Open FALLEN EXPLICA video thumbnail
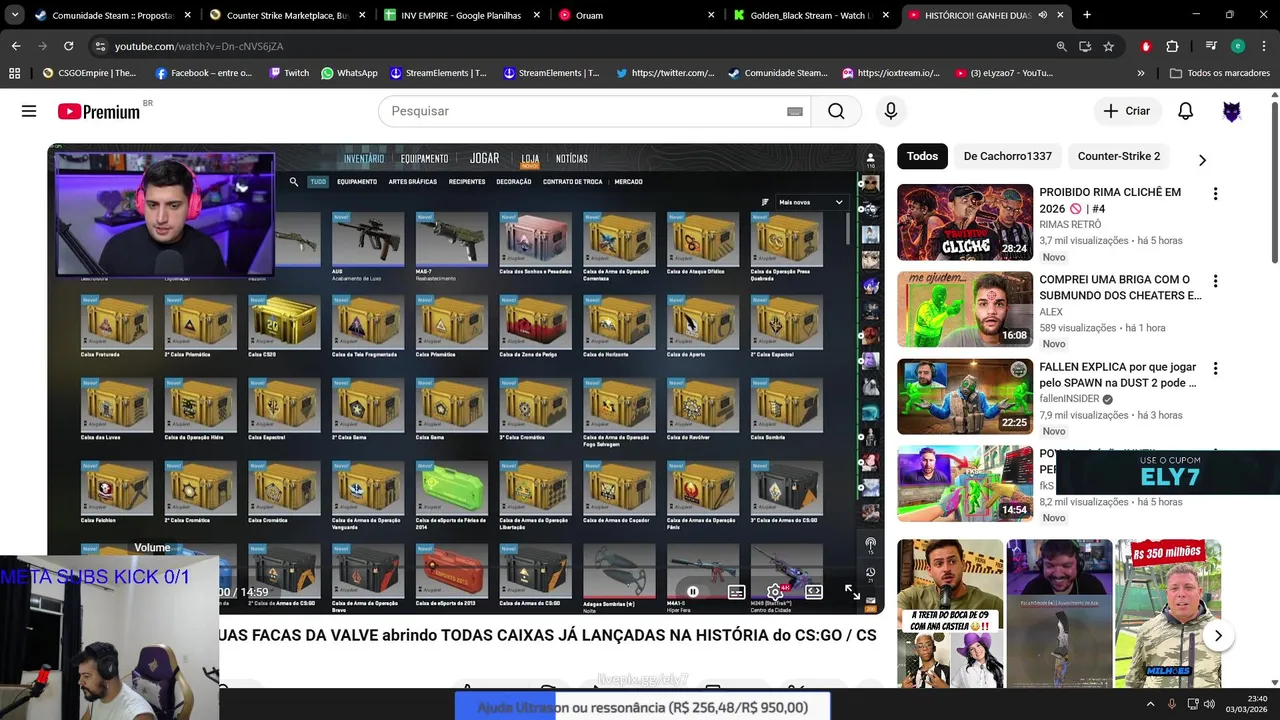Viewport: 1280px width, 720px height. (x=965, y=397)
